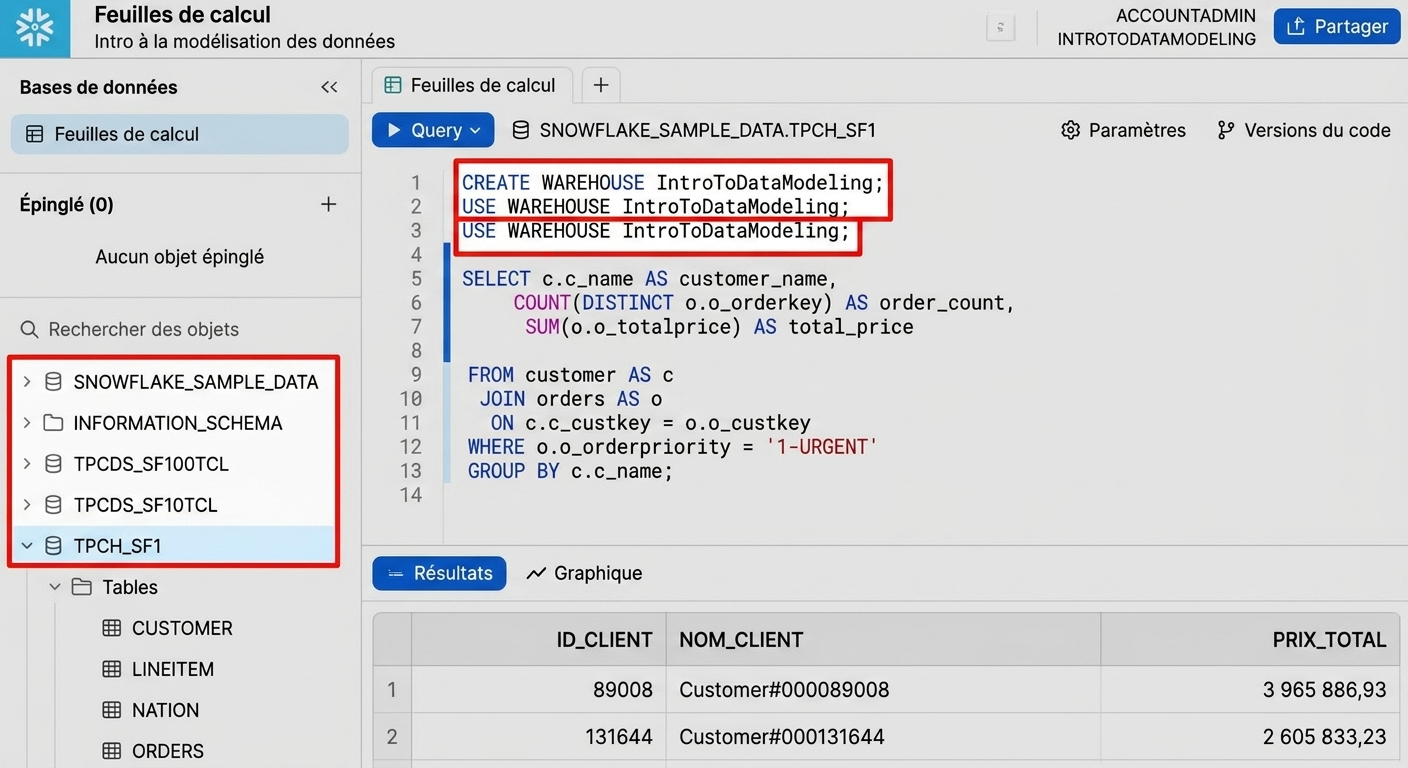
Task: Open a new worksheet tab with plus
Action: 600,85
